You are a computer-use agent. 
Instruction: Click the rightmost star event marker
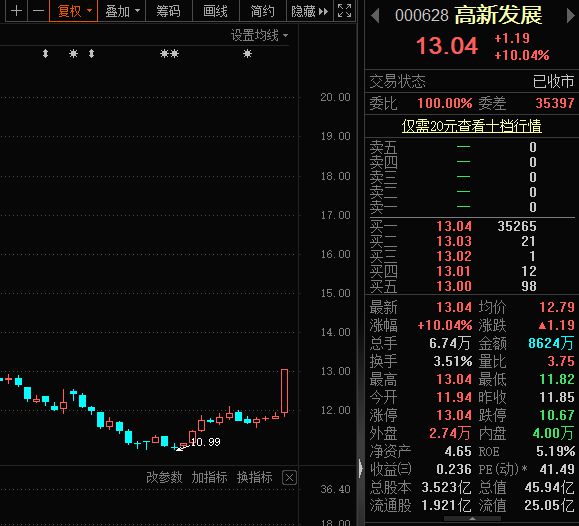pos(247,54)
